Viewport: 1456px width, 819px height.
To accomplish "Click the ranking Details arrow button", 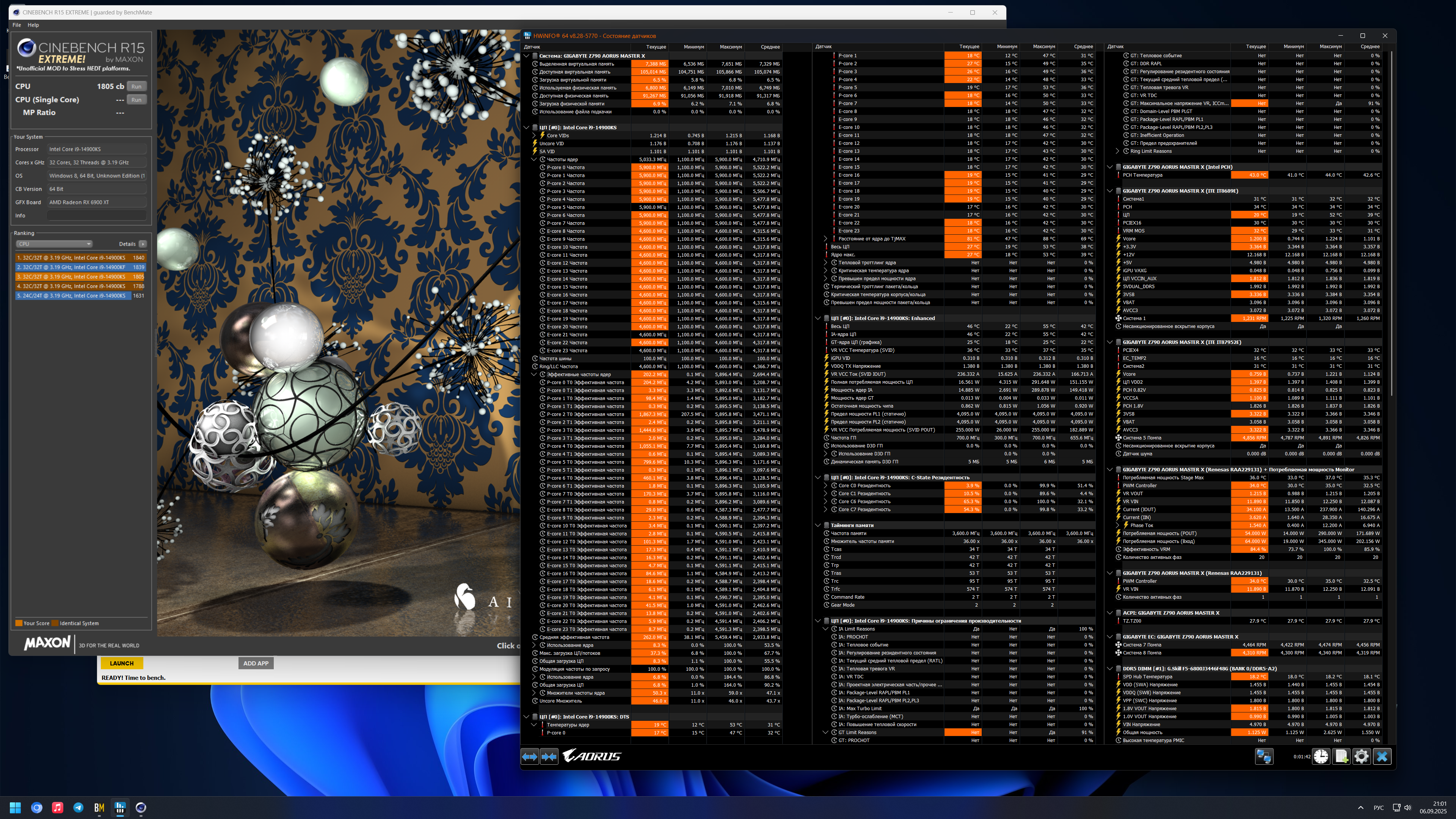I will click(x=143, y=244).
